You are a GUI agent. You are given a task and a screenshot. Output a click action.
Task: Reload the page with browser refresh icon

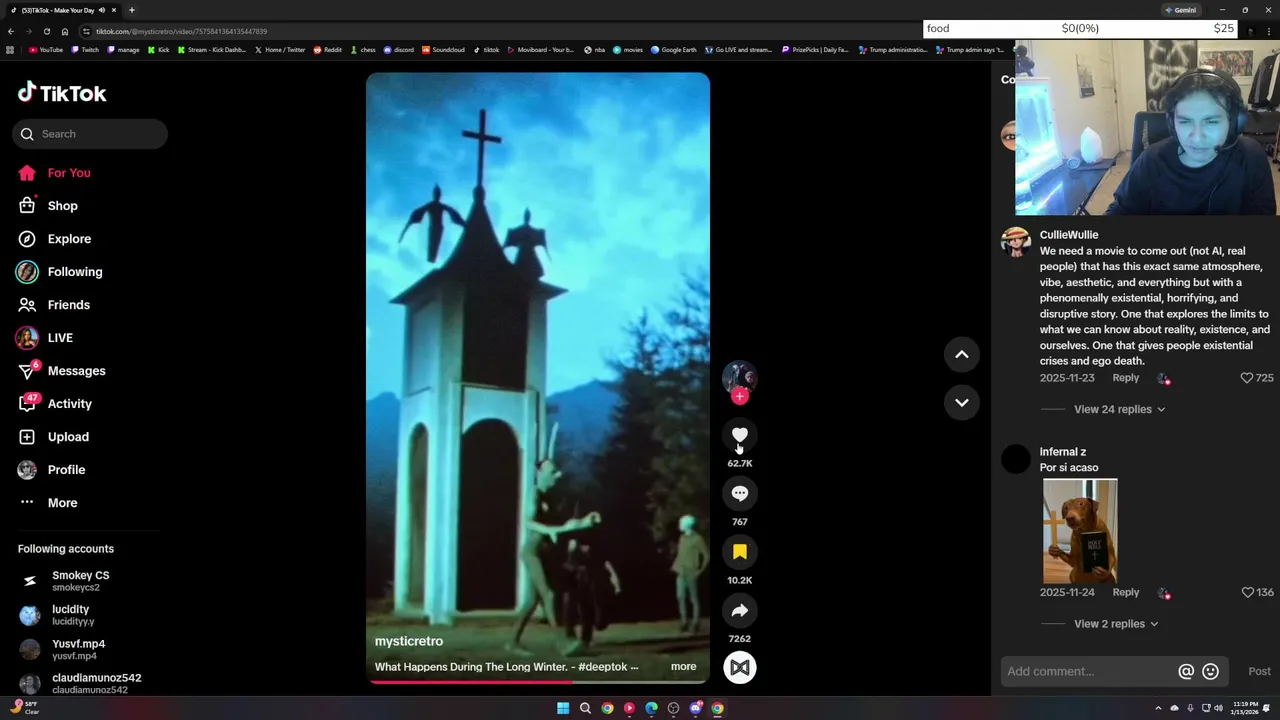pyautogui.click(x=46, y=31)
